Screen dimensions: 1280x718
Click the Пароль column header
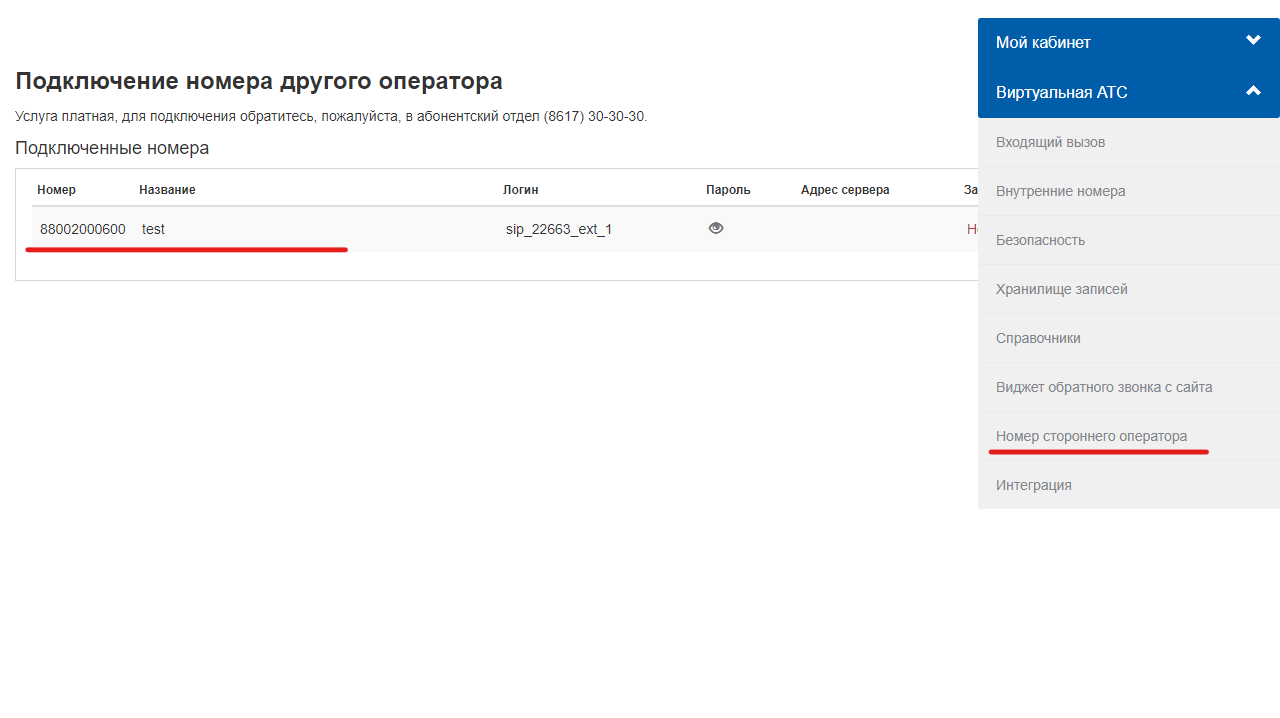728,190
